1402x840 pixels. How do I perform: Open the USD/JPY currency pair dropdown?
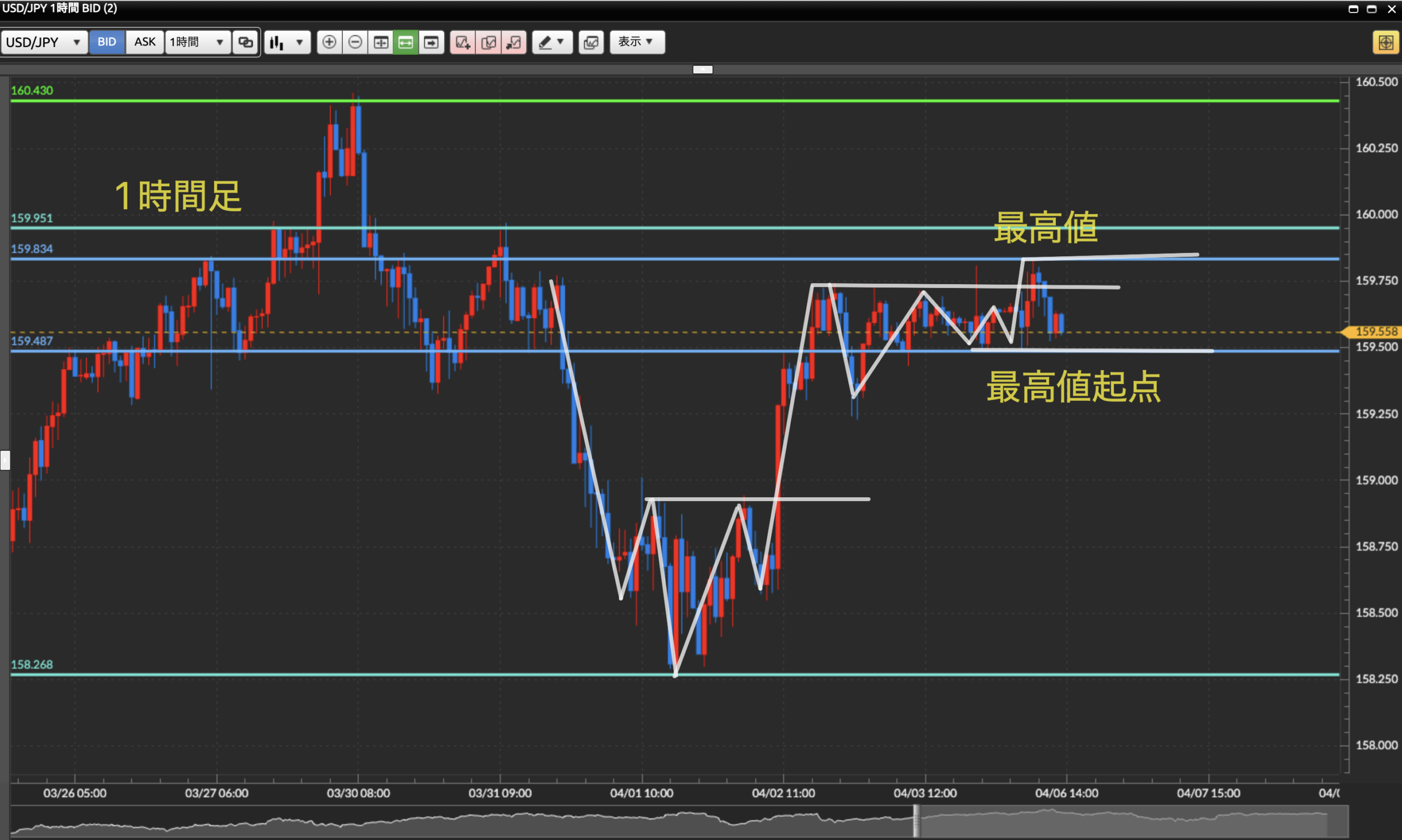pyautogui.click(x=44, y=42)
